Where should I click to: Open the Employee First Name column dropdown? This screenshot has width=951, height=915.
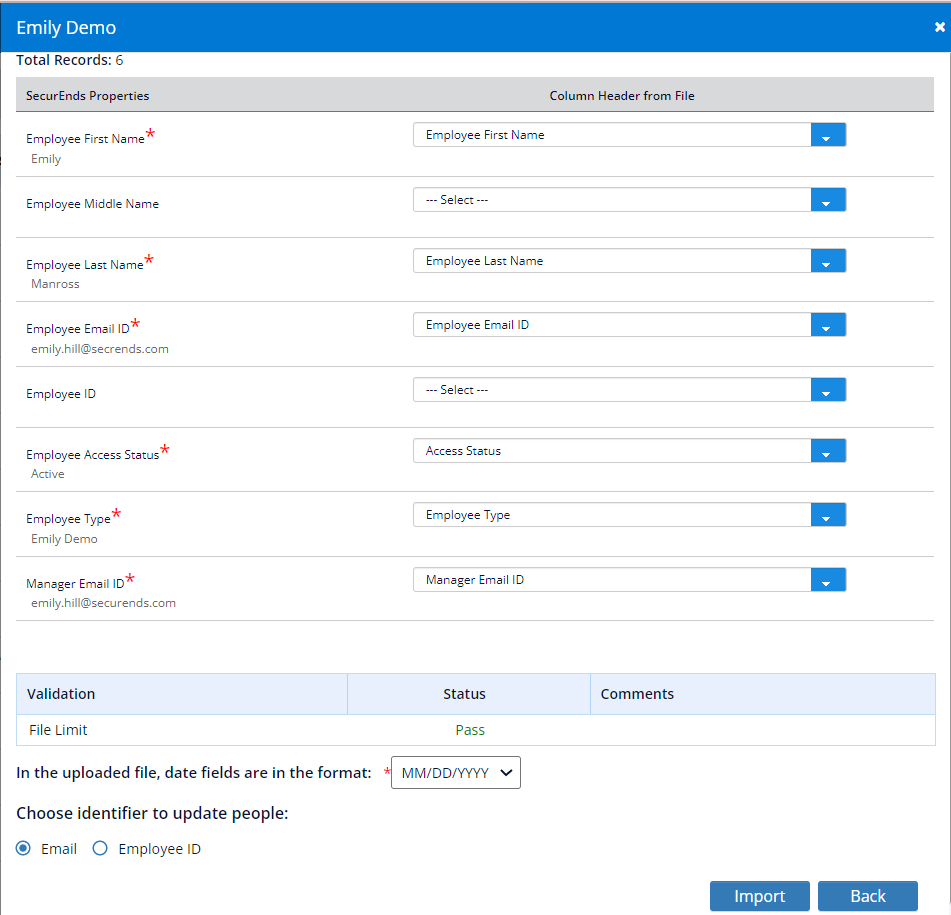click(x=629, y=135)
